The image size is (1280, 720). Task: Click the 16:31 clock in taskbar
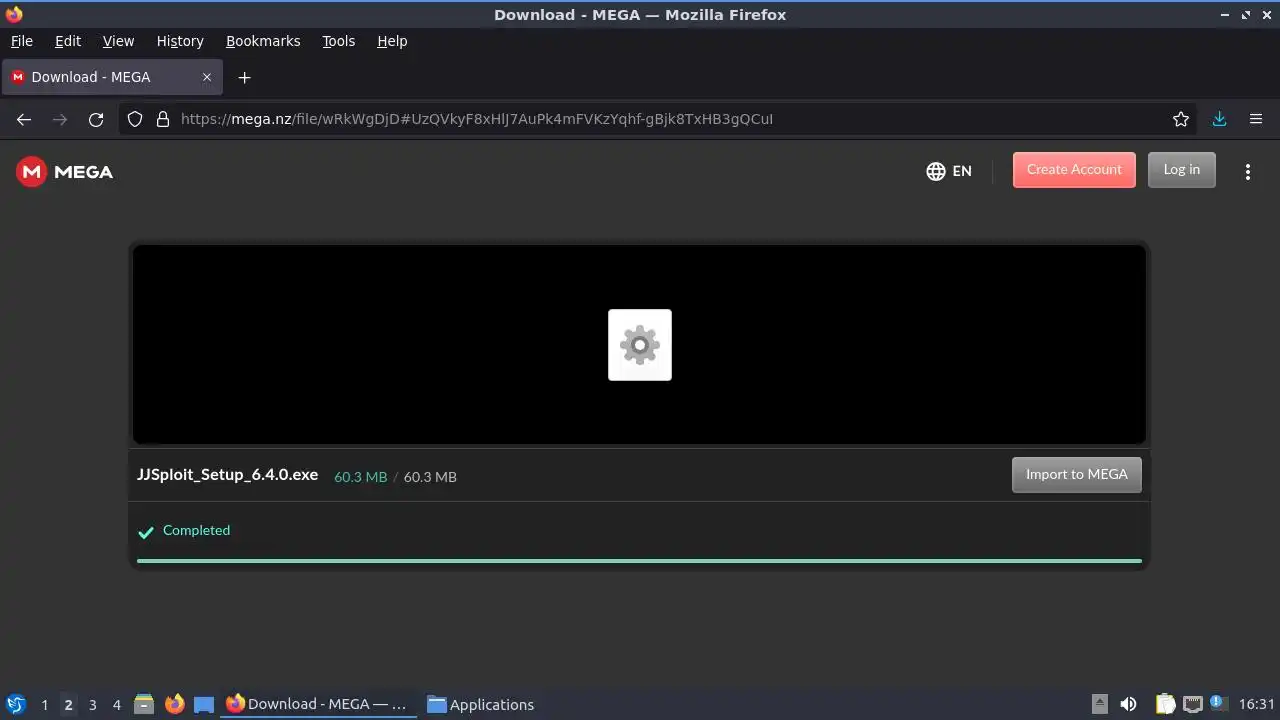[x=1256, y=705]
